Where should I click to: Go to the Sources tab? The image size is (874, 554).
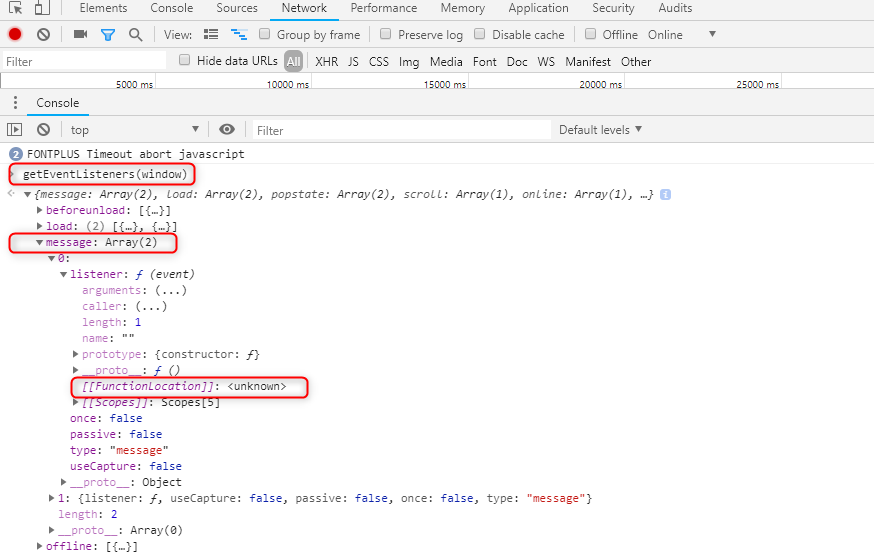pyautogui.click(x=237, y=8)
